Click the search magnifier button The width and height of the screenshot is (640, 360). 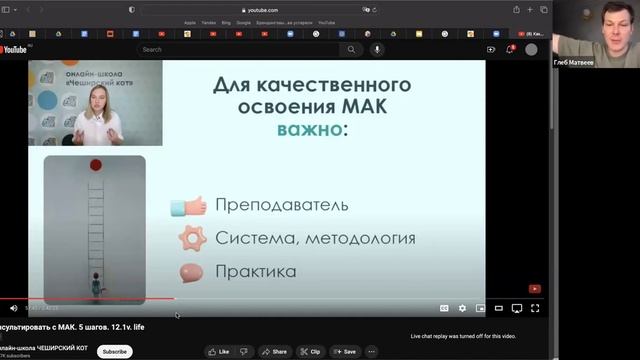[351, 50]
